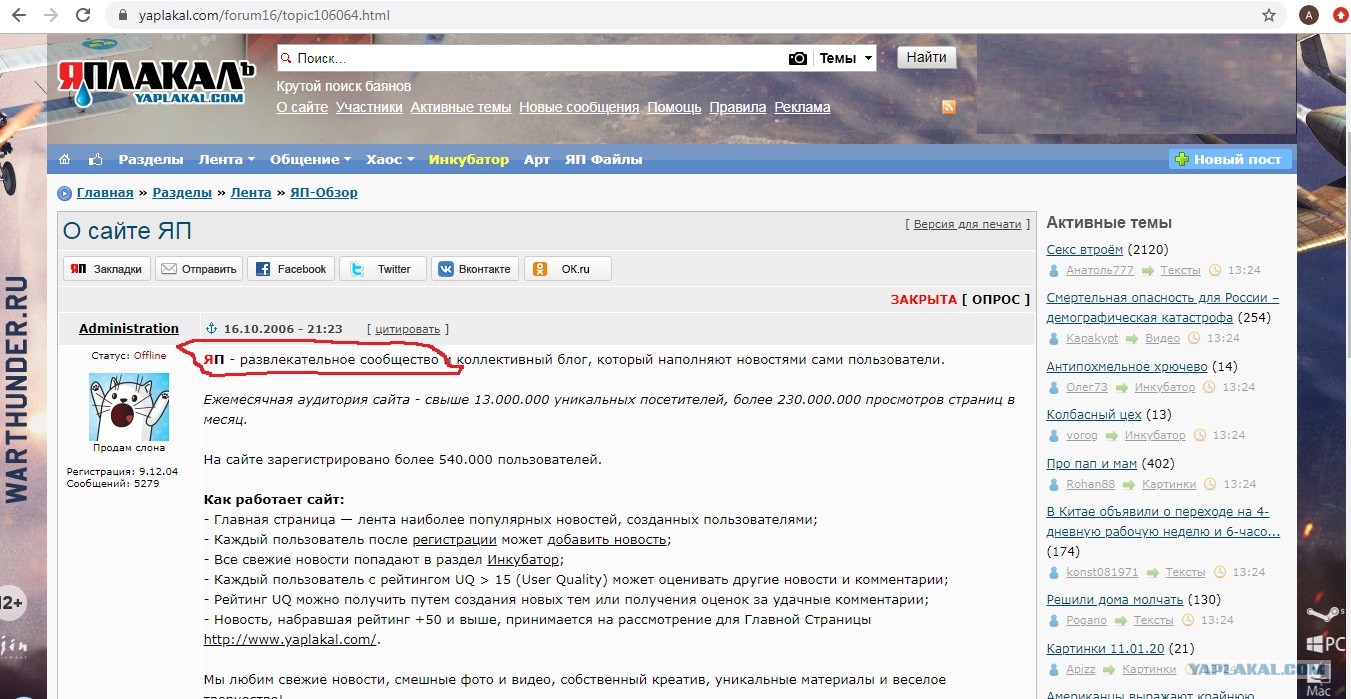
Task: Share topic on Facebook
Action: pos(291,269)
